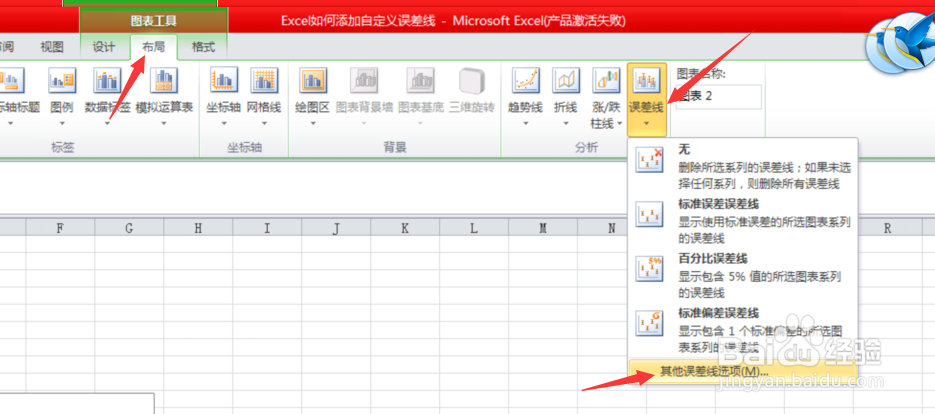Click the chart name field showing 图表 2
Image resolution: width=935 pixels, height=414 pixels.
[719, 97]
